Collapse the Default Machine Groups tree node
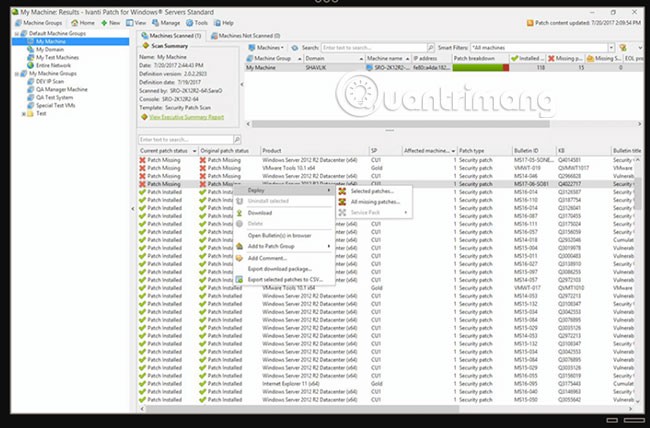This screenshot has height=428, width=650. point(17,33)
